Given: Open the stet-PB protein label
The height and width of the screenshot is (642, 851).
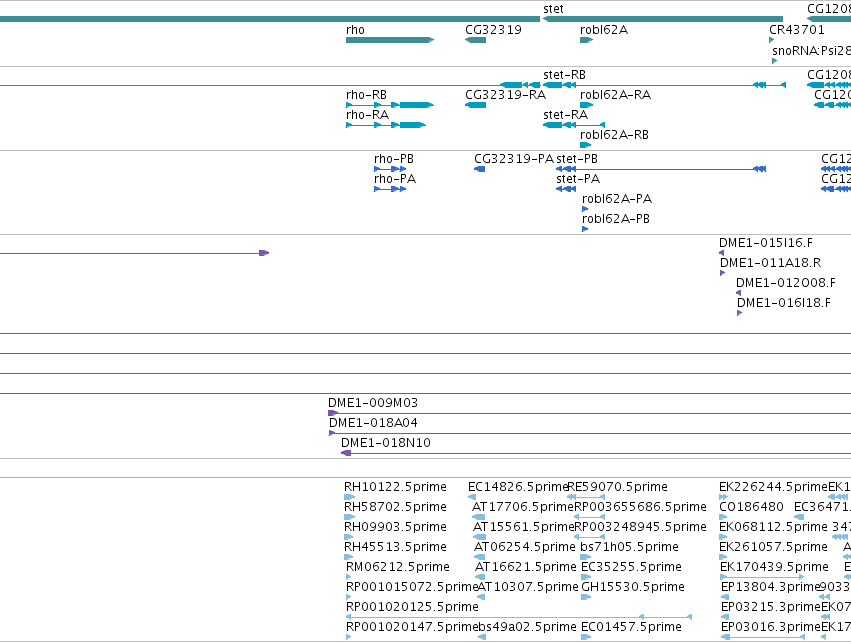Looking at the screenshot, I should tap(577, 159).
